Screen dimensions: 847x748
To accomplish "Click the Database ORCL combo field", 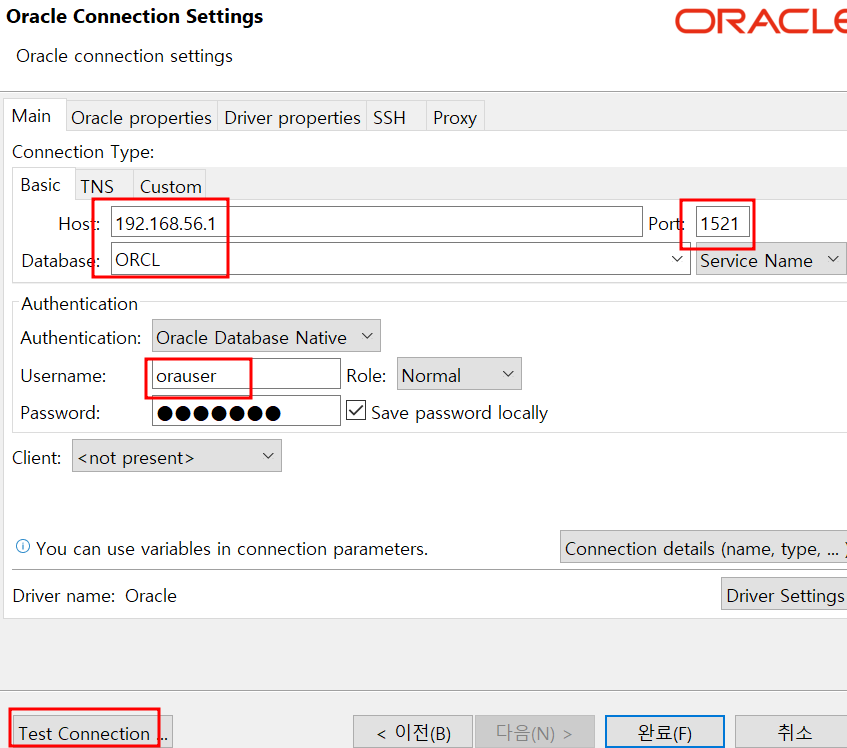I will 400,259.
